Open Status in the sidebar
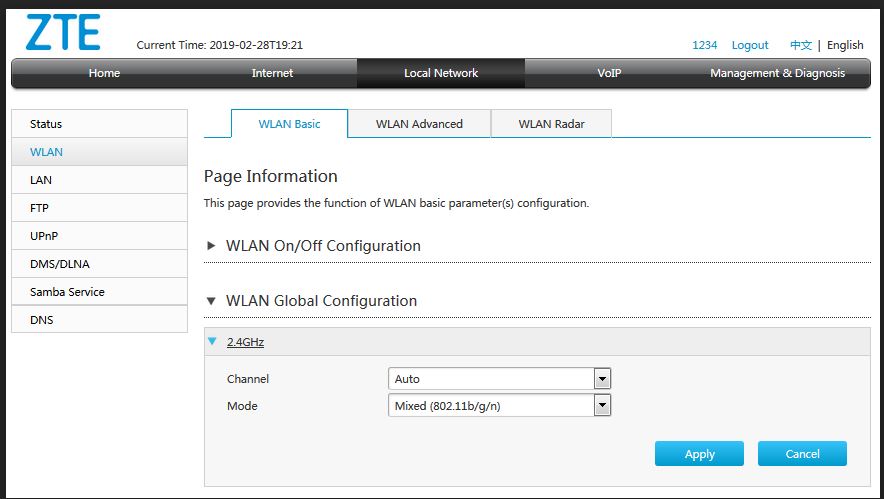The image size is (884, 499). [x=99, y=124]
